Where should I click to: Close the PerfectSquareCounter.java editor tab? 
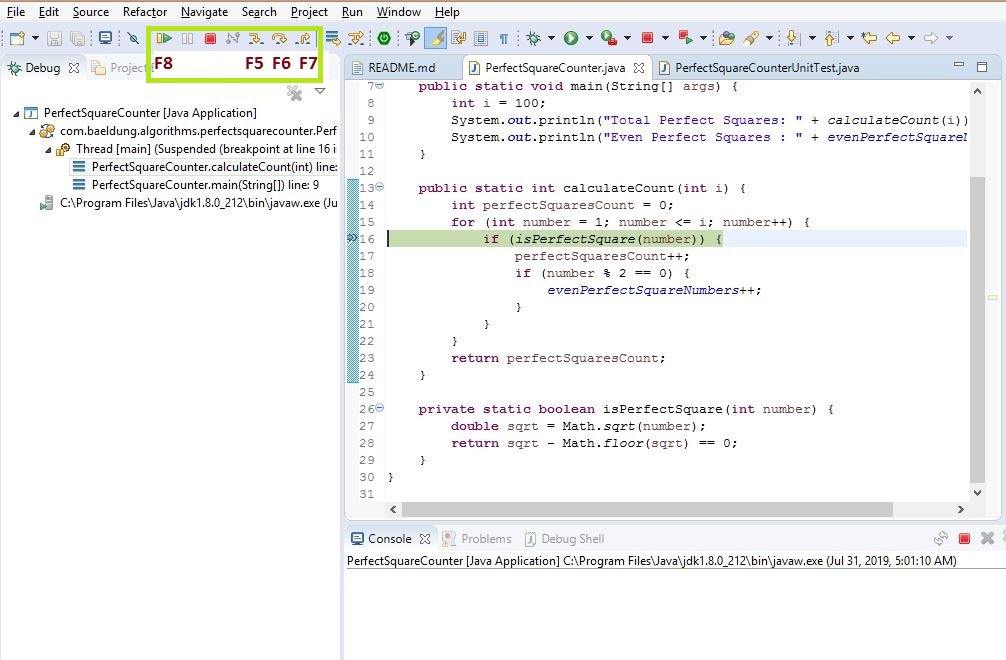tap(638, 68)
